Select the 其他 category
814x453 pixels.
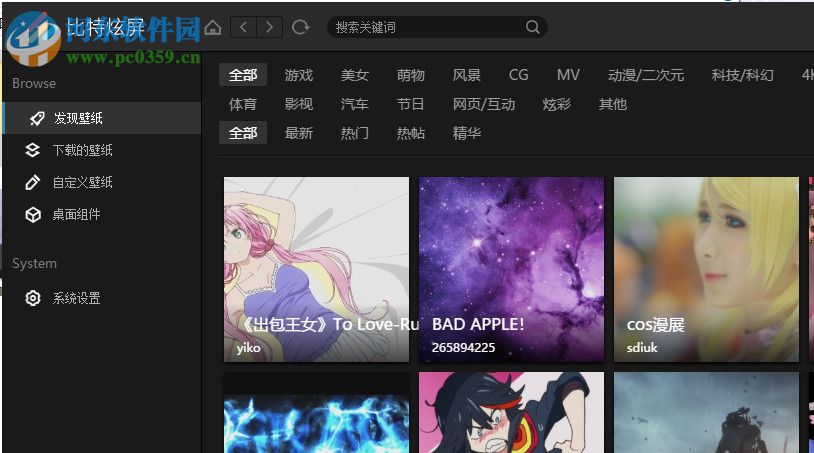click(x=613, y=104)
